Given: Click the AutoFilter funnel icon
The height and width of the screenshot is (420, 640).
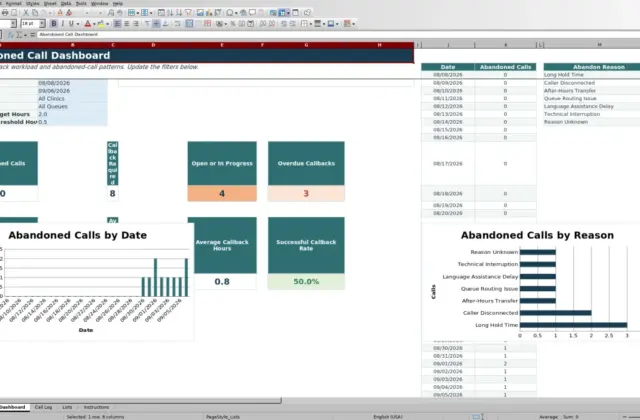Looking at the screenshot, I should (188, 13).
